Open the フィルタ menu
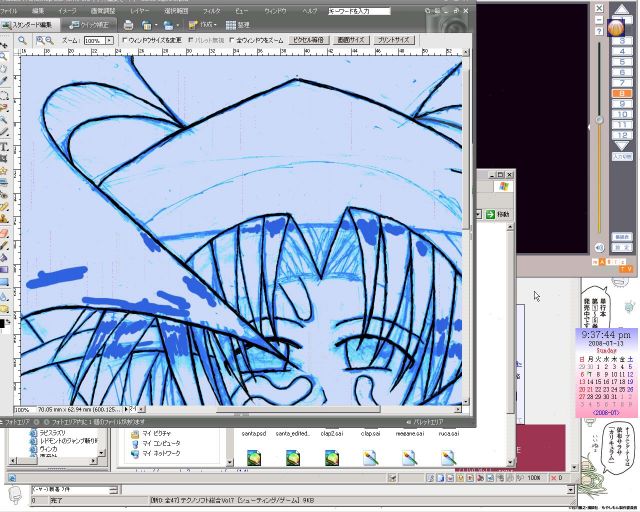 211,11
